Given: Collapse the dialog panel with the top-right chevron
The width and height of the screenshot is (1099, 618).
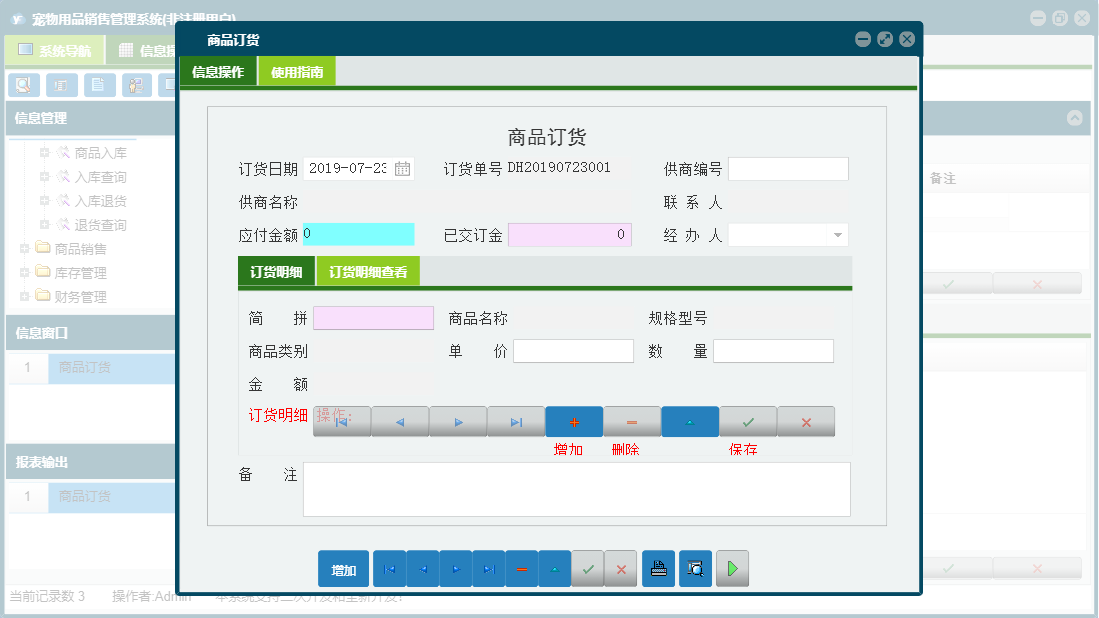Looking at the screenshot, I should (1075, 117).
